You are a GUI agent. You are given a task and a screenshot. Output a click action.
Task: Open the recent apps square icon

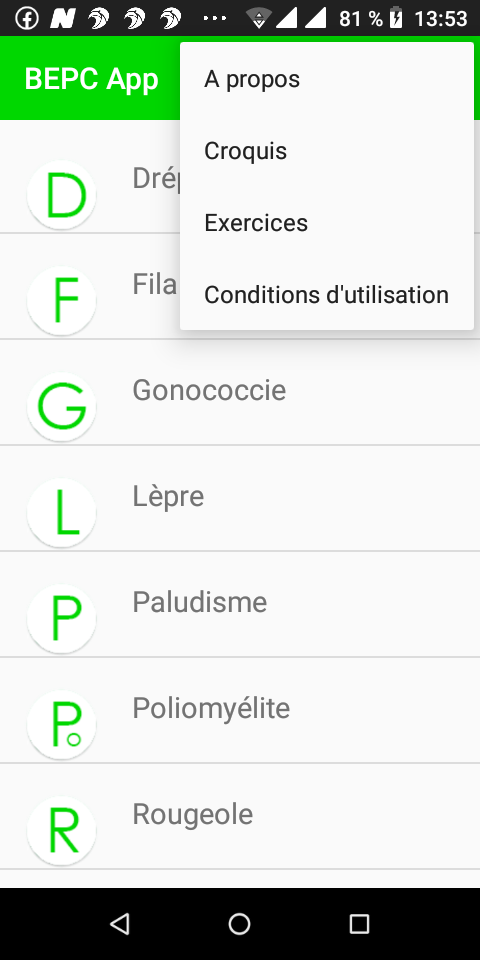[359, 923]
